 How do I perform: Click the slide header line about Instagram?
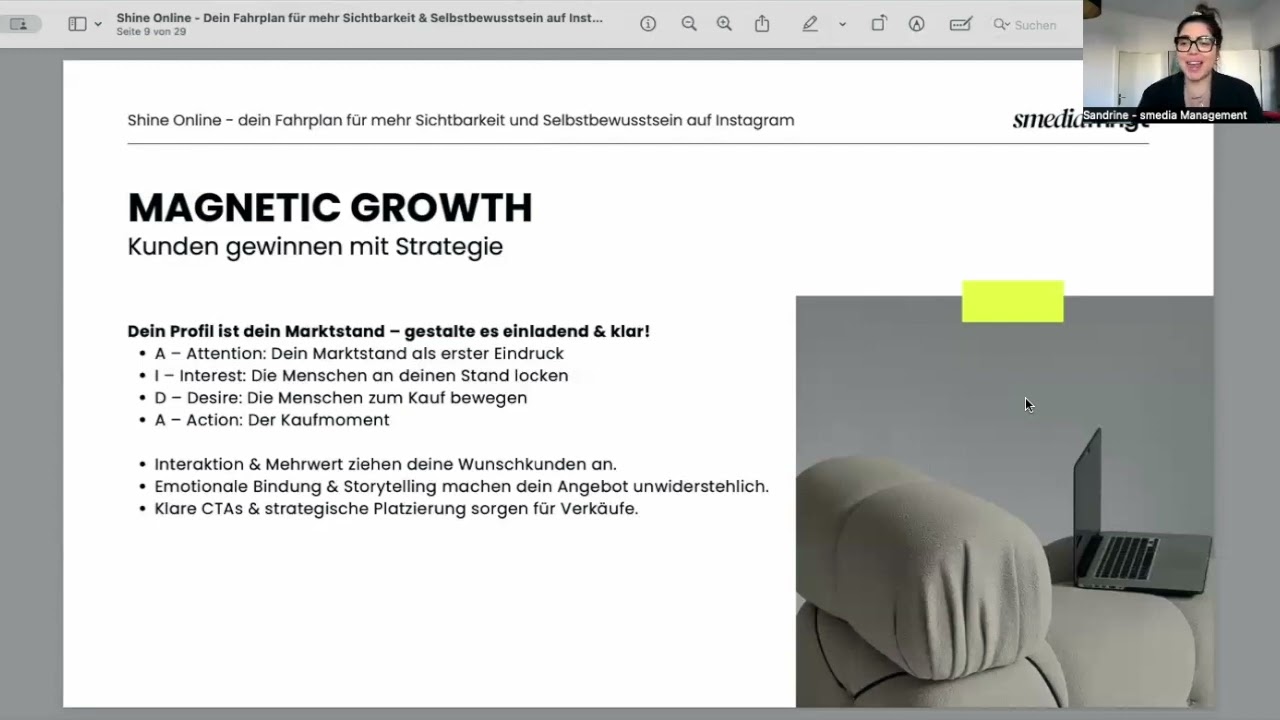click(x=461, y=120)
